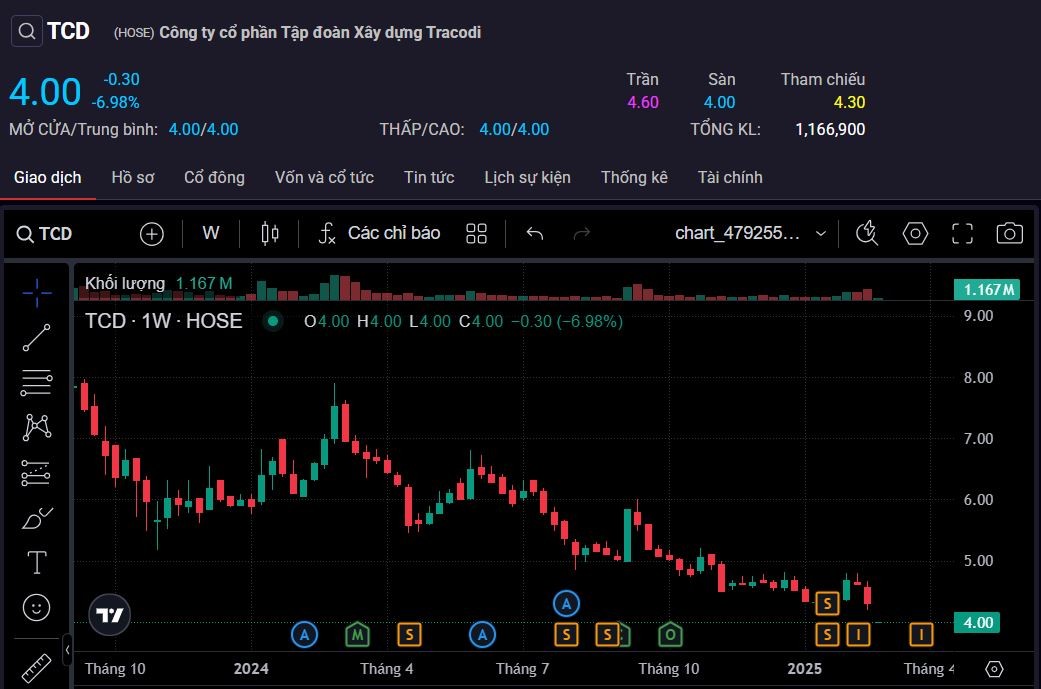This screenshot has height=689, width=1041.
Task: Click the 1.167 M volume axis label
Action: (987, 290)
